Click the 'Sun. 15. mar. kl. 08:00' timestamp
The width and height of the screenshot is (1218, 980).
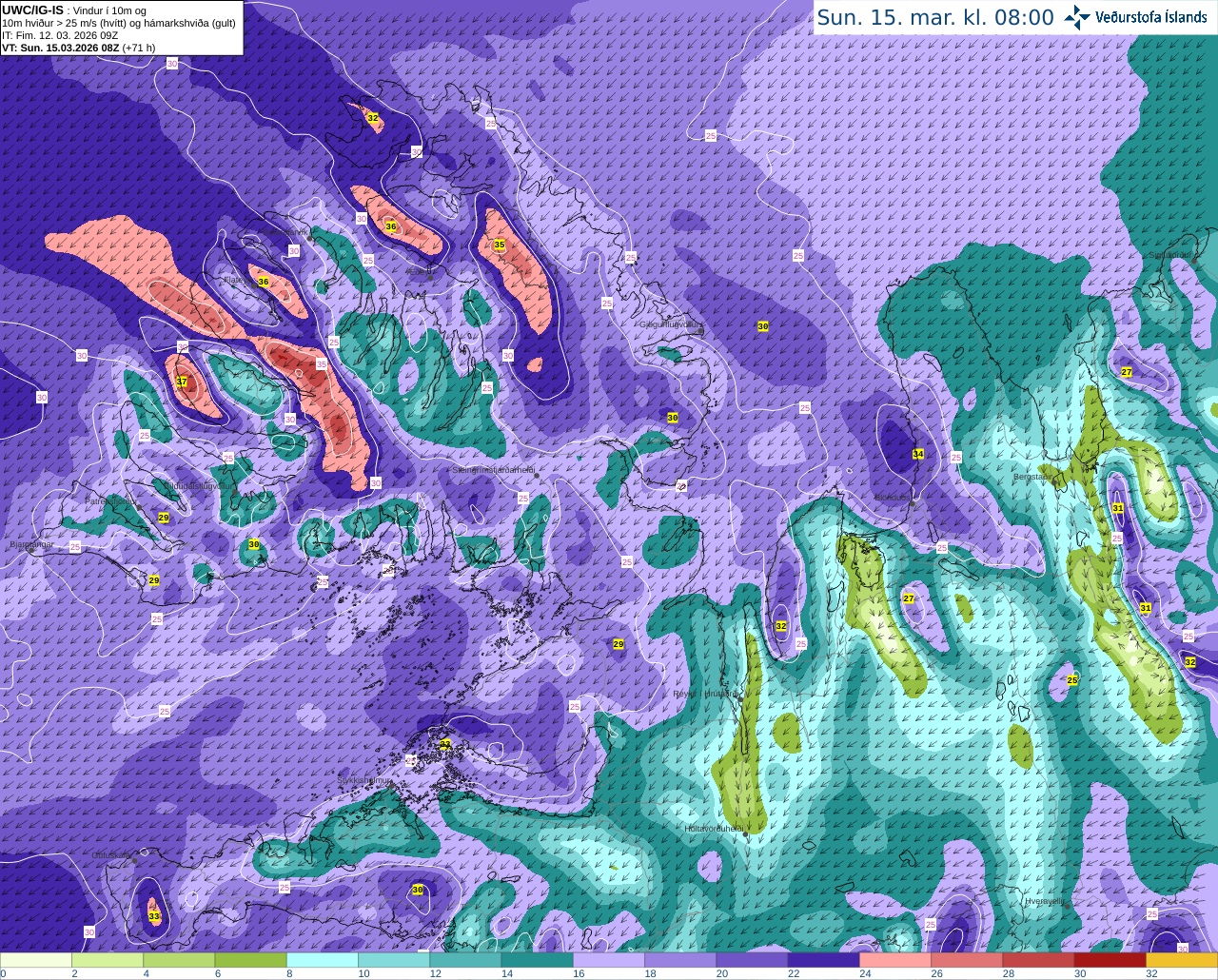935,17
